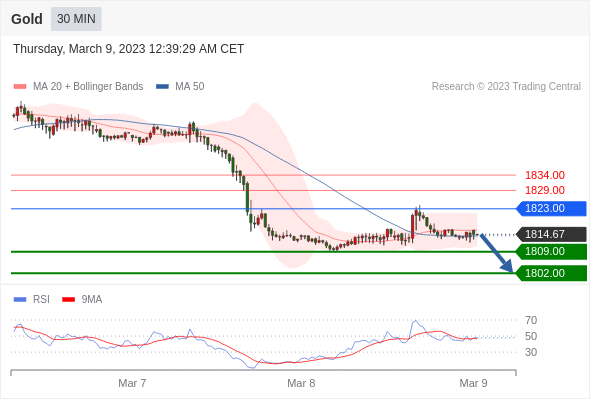590x400 pixels.
Task: Click the date Thursday, March 9, 2023 timestamp
Action: (128, 49)
